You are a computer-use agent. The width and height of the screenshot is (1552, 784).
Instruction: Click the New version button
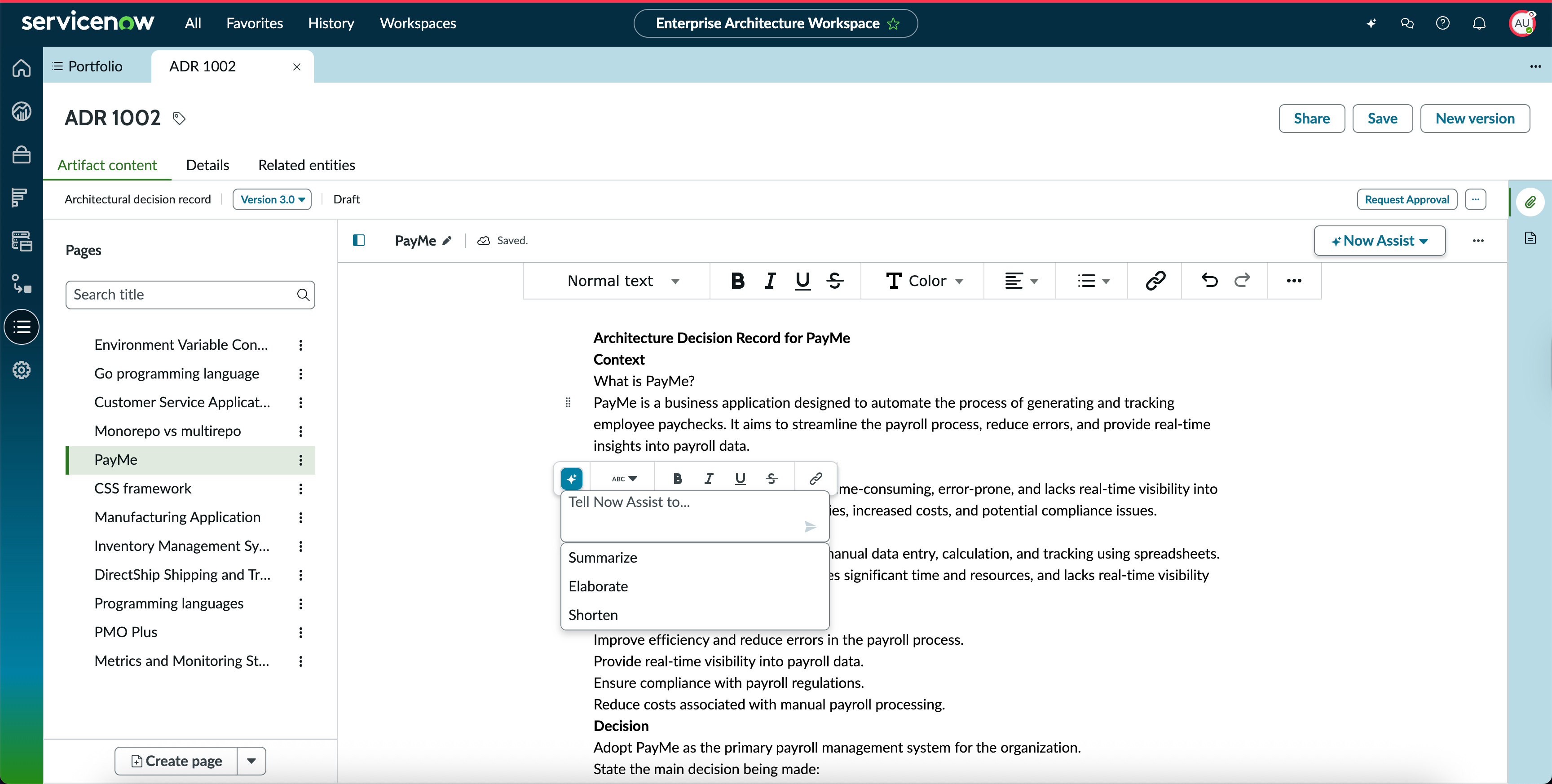[1475, 119]
